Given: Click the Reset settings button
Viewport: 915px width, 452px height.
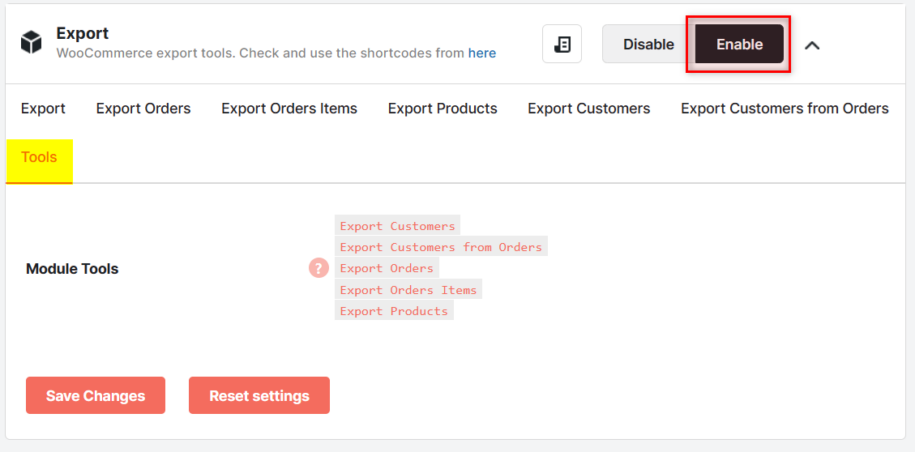Looking at the screenshot, I should [x=259, y=395].
